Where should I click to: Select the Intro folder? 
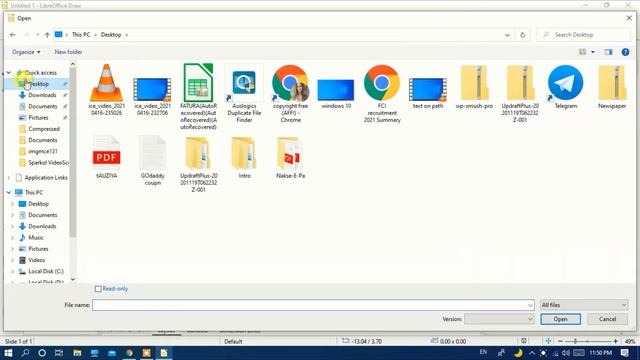click(x=244, y=157)
